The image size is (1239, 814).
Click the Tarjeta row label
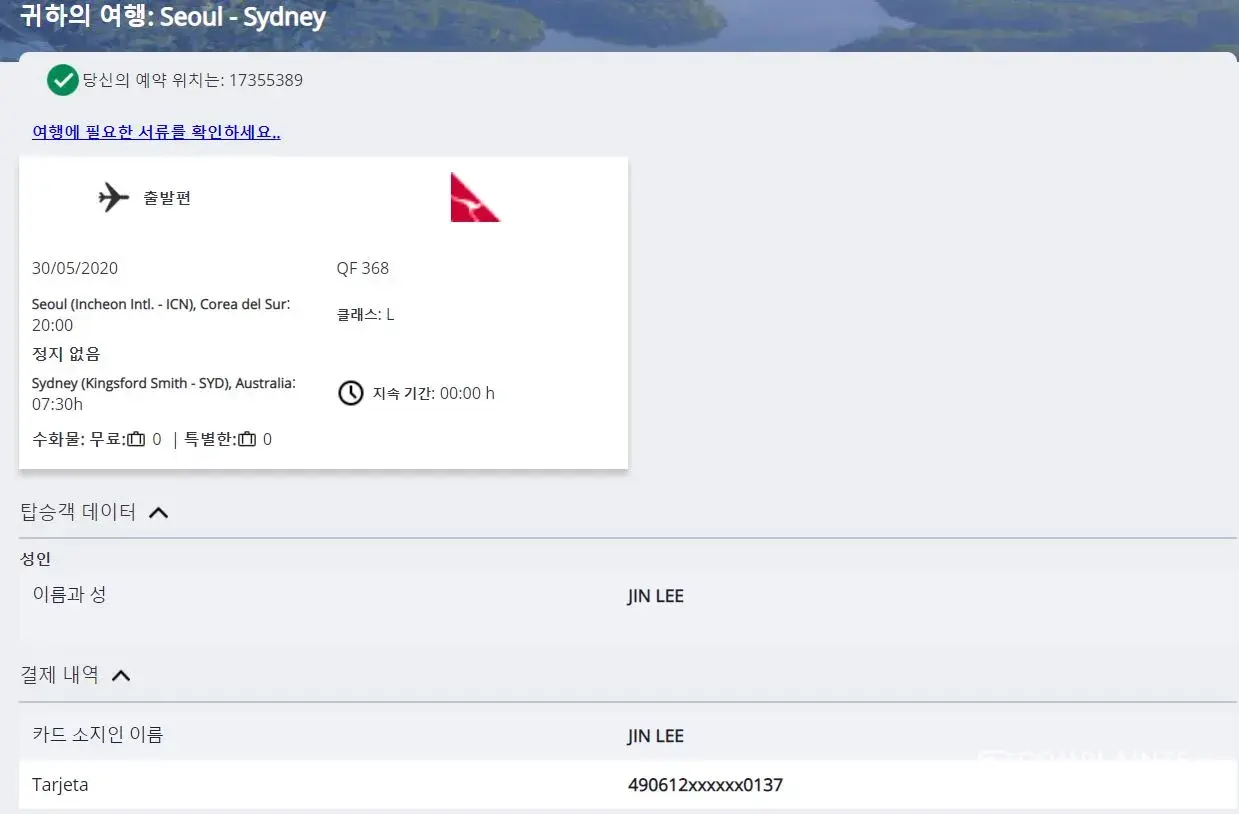pyautogui.click(x=60, y=785)
